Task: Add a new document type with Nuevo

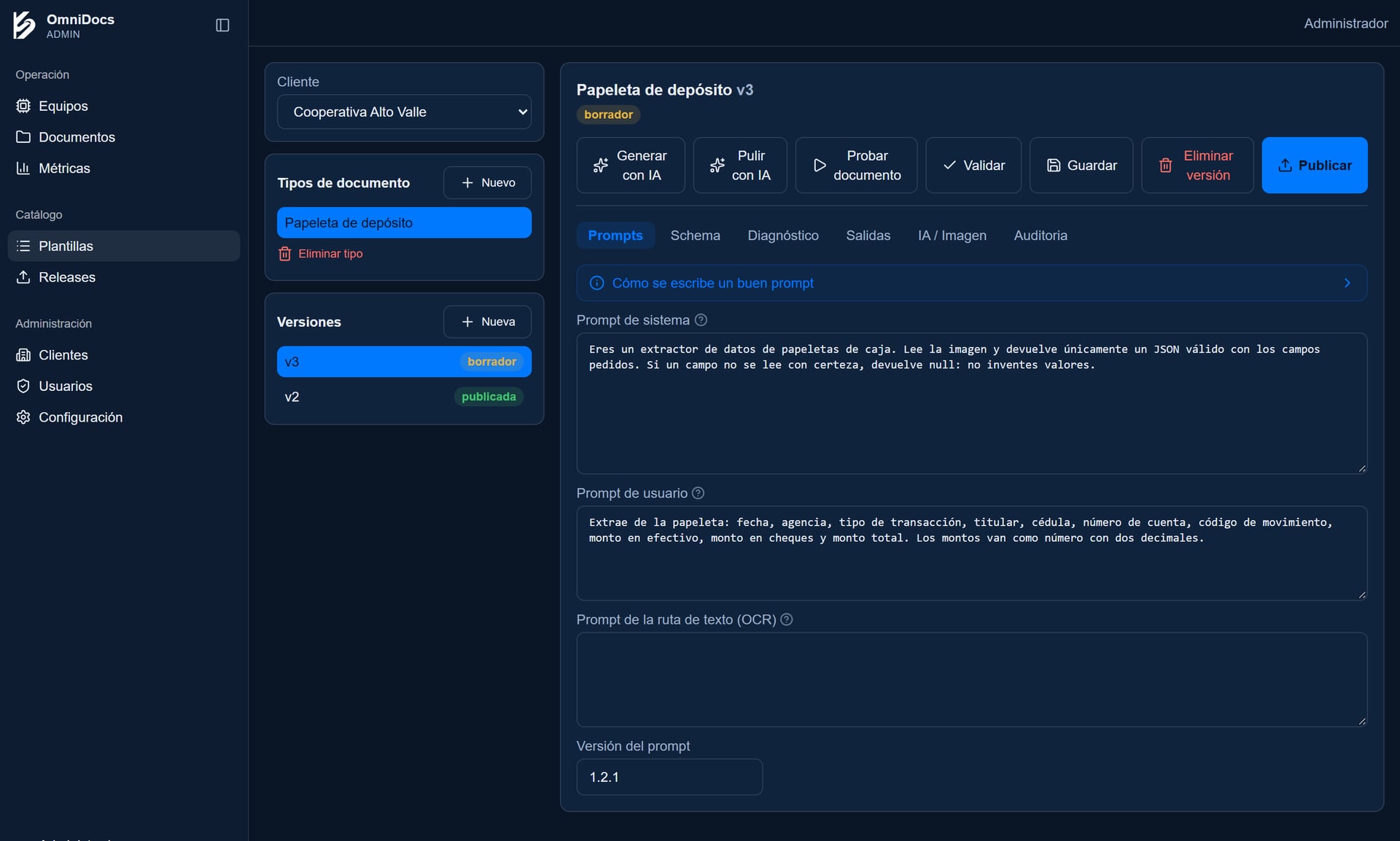Action: pyautogui.click(x=487, y=182)
